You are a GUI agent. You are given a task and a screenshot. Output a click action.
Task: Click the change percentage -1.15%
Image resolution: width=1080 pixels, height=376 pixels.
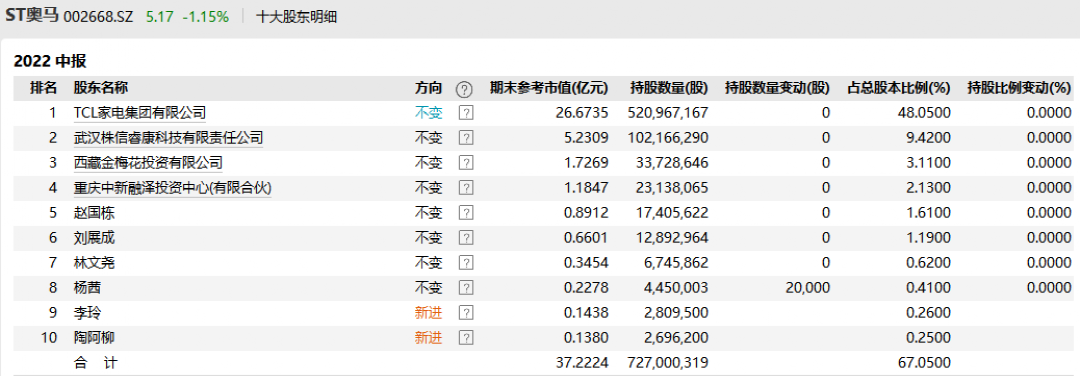click(x=205, y=17)
